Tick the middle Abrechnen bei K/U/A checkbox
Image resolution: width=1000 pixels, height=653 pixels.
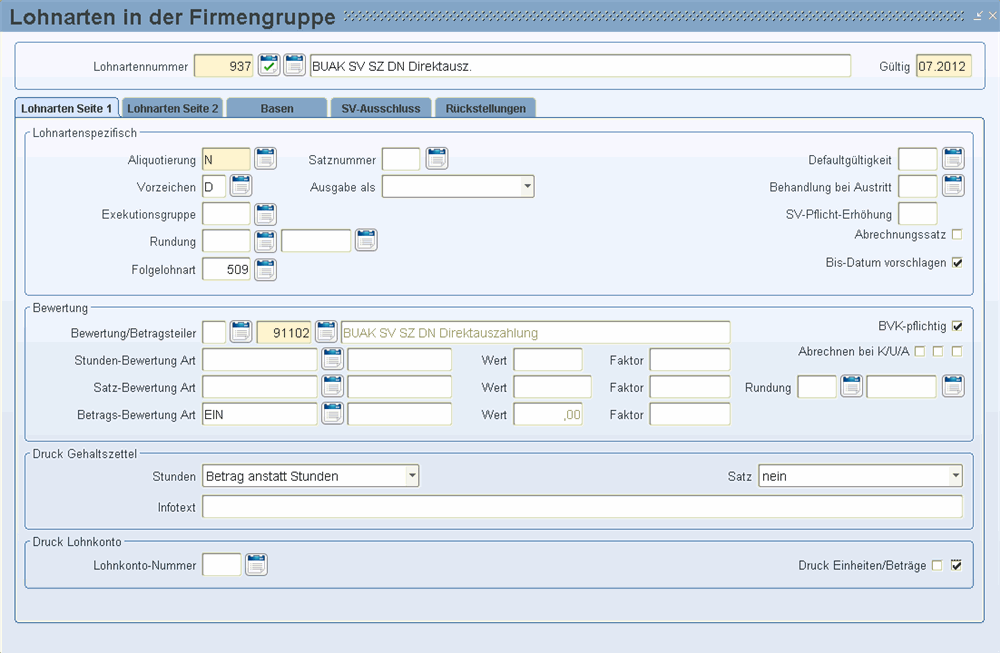pyautogui.click(x=938, y=351)
